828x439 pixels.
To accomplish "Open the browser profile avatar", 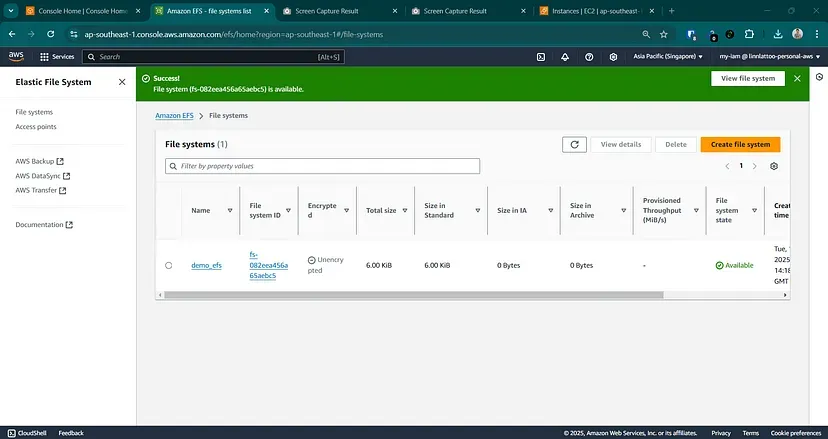I will click(797, 34).
